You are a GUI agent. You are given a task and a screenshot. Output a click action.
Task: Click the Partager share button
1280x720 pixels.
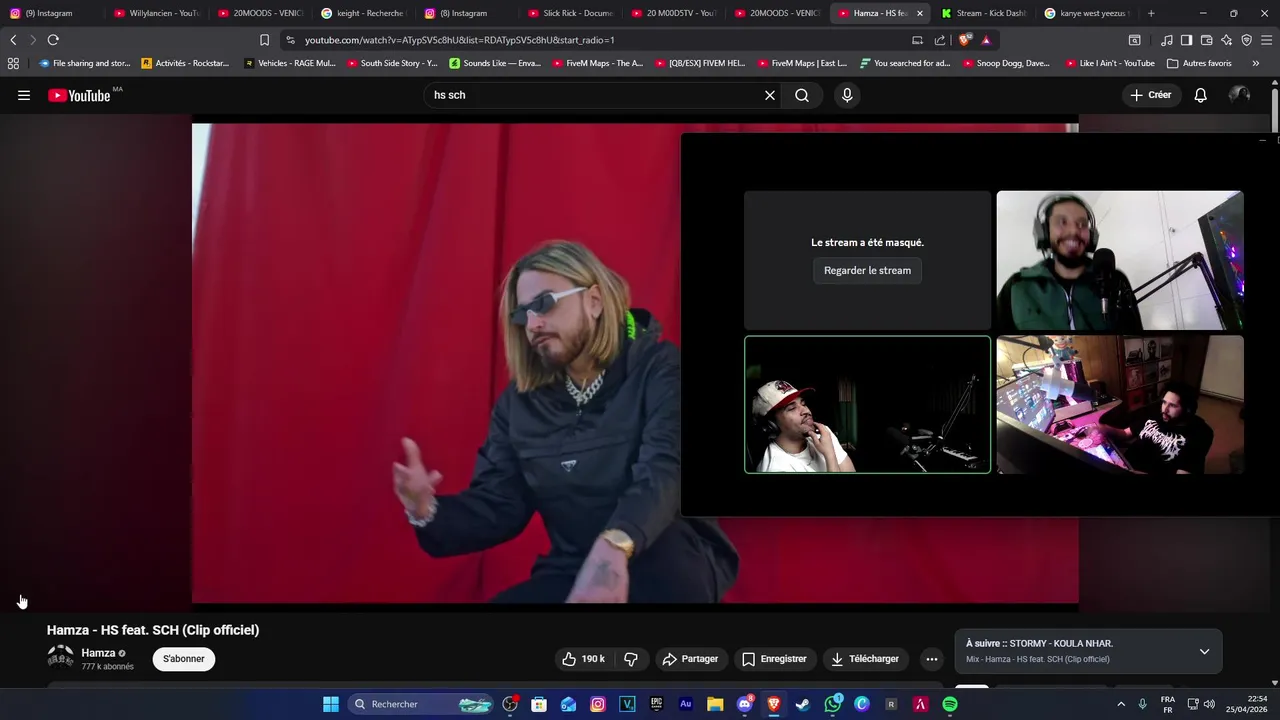coord(690,659)
